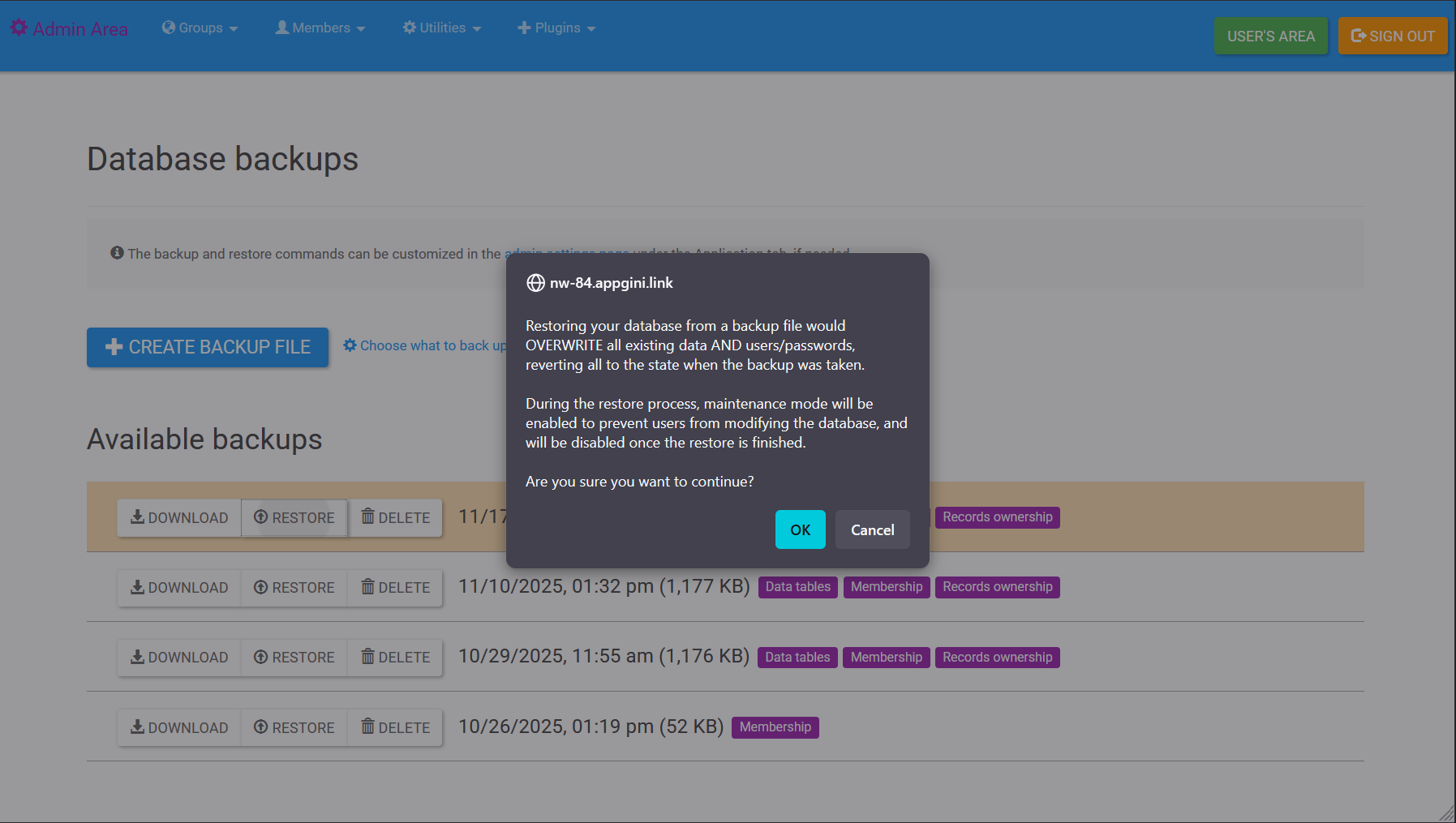Click trash icon for 10/26/2025 backup
The width and height of the screenshot is (1456, 823).
coord(368,727)
